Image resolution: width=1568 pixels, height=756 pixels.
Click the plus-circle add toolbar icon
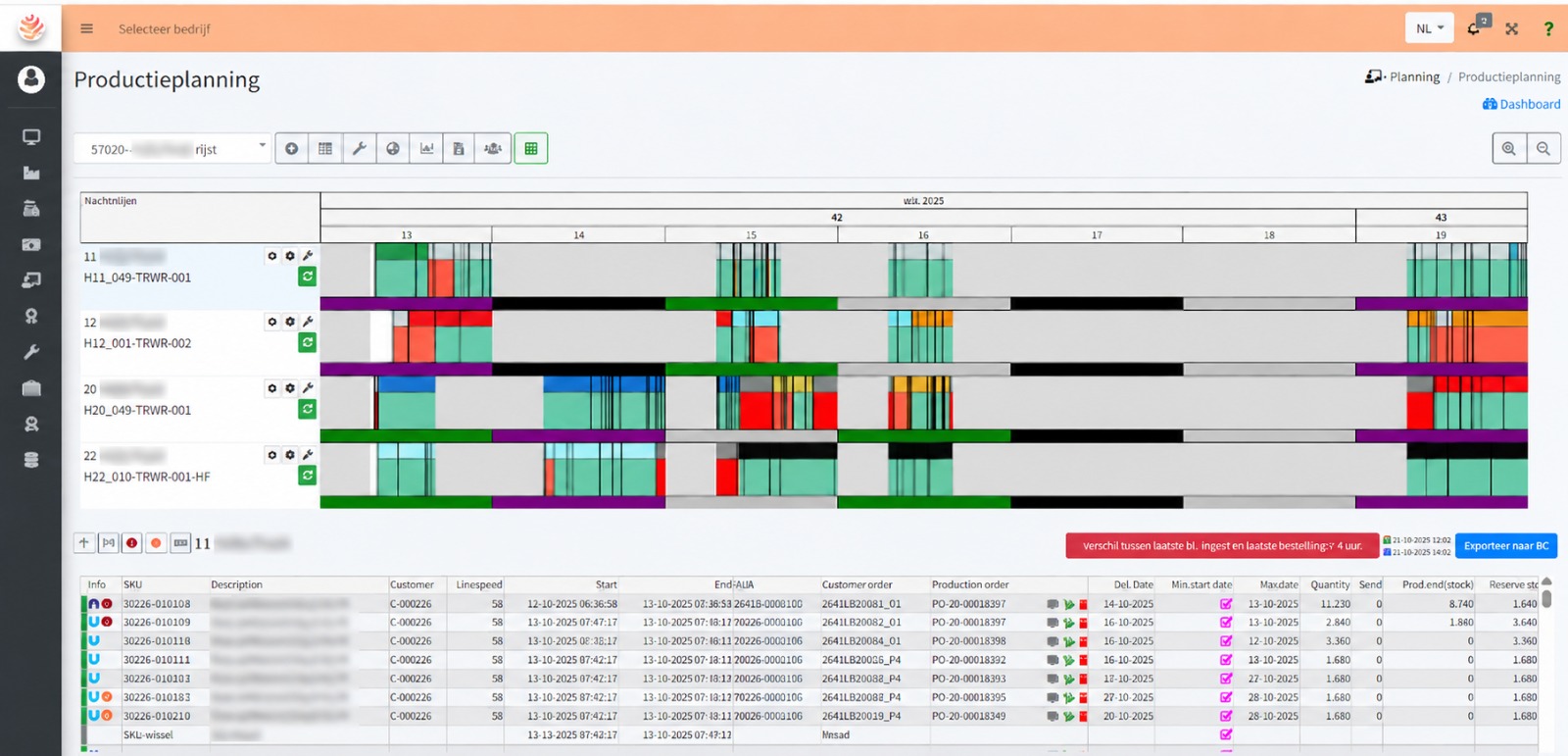click(291, 149)
